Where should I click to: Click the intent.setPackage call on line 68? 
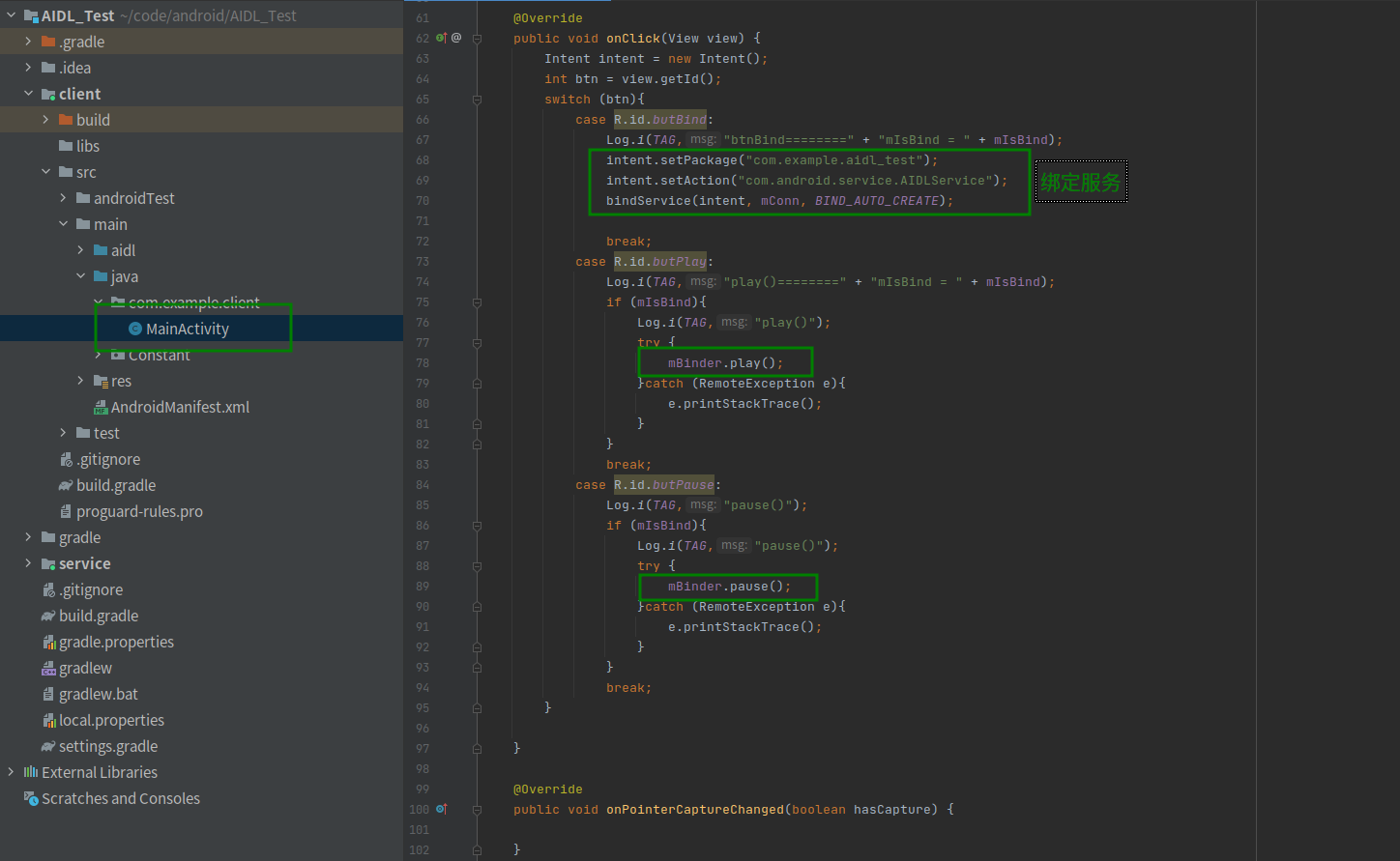772,160
